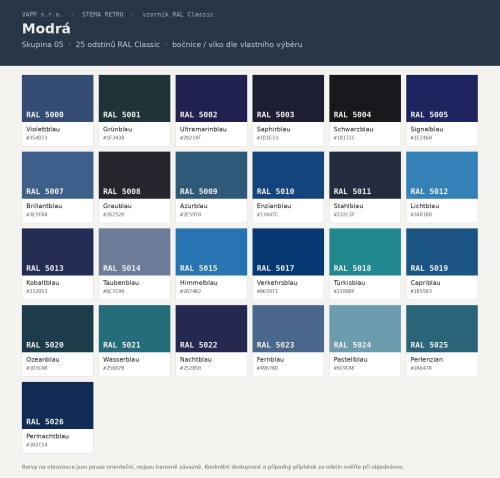
Task: Select the RAL 5012 Lichtblau swatch
Action: click(442, 187)
